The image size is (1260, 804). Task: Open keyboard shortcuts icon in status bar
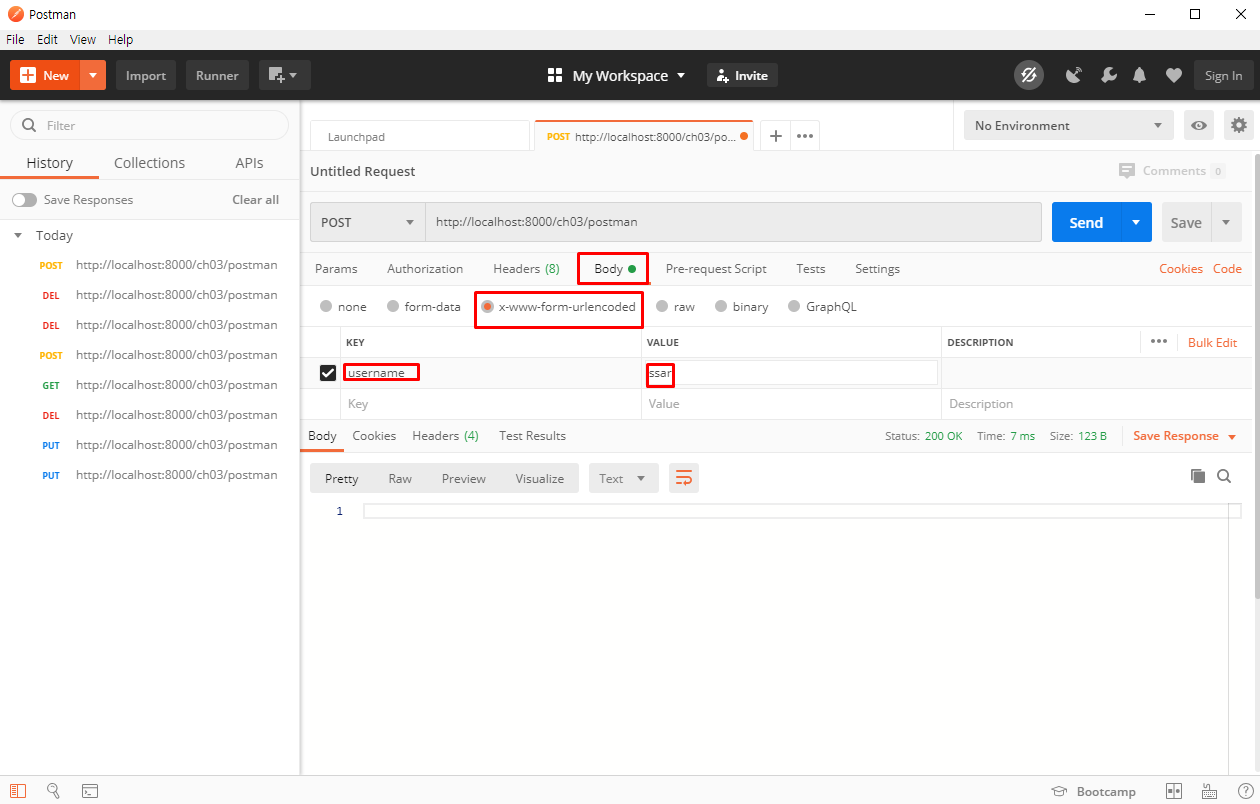pos(1210,791)
